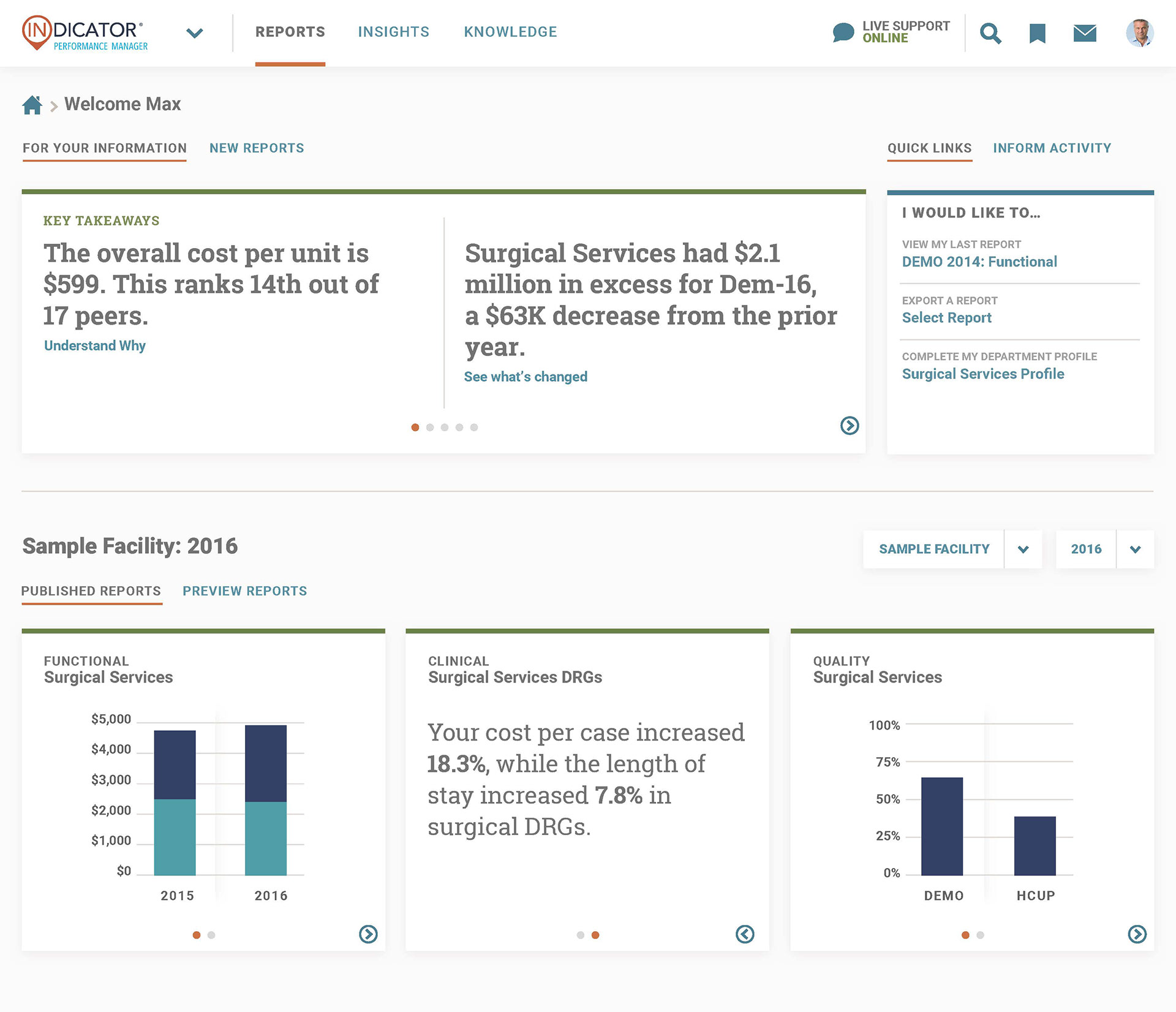Viewport: 1176px width, 1012px height.
Task: Go back on Clinical card arrow
Action: [x=745, y=934]
